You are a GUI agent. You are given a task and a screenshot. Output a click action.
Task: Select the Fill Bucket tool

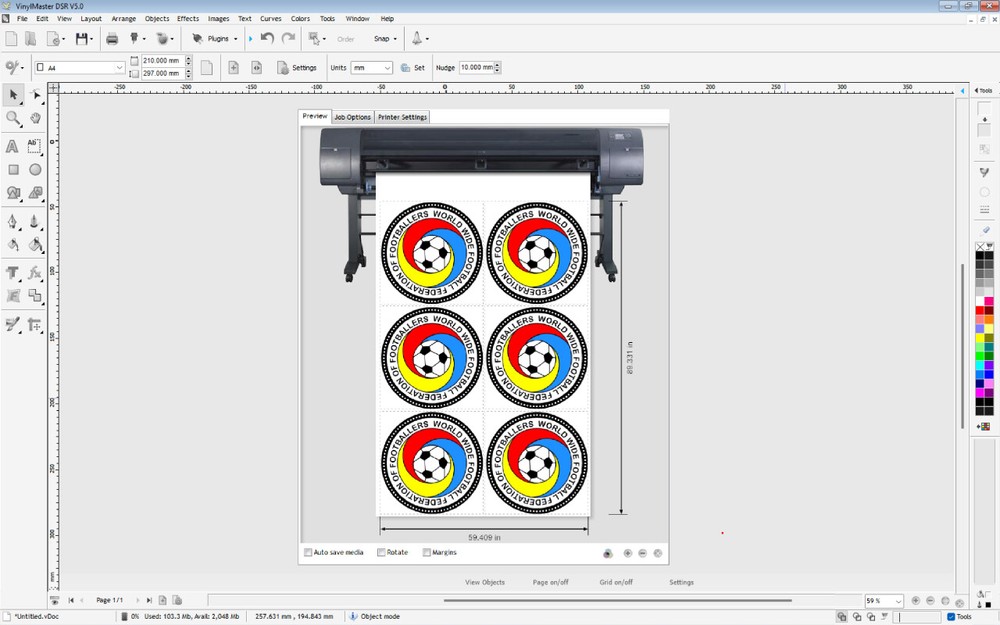34,243
